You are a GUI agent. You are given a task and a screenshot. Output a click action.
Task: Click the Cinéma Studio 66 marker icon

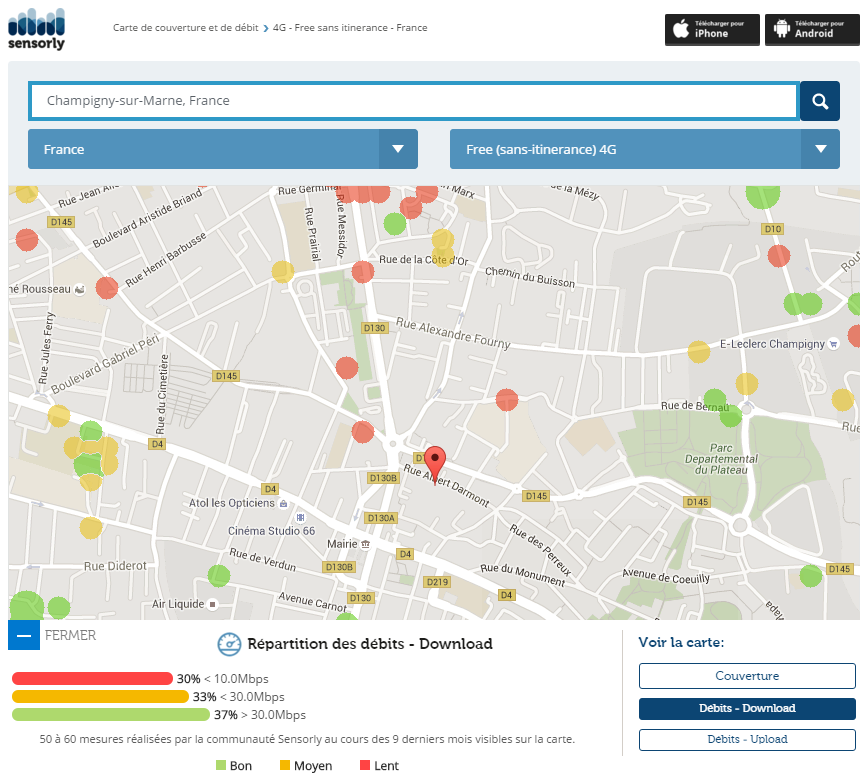(x=300, y=517)
